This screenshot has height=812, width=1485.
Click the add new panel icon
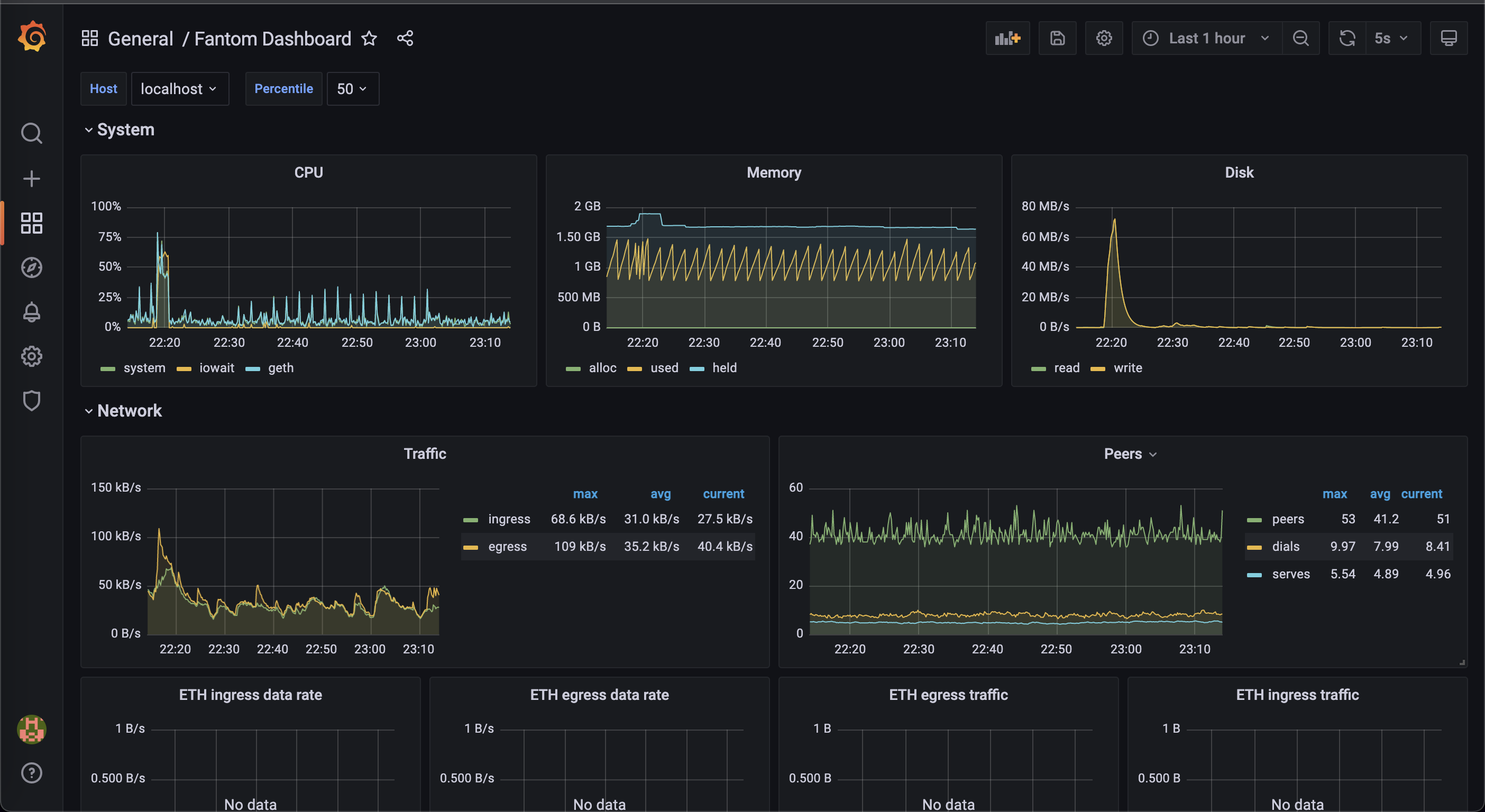pos(1008,37)
